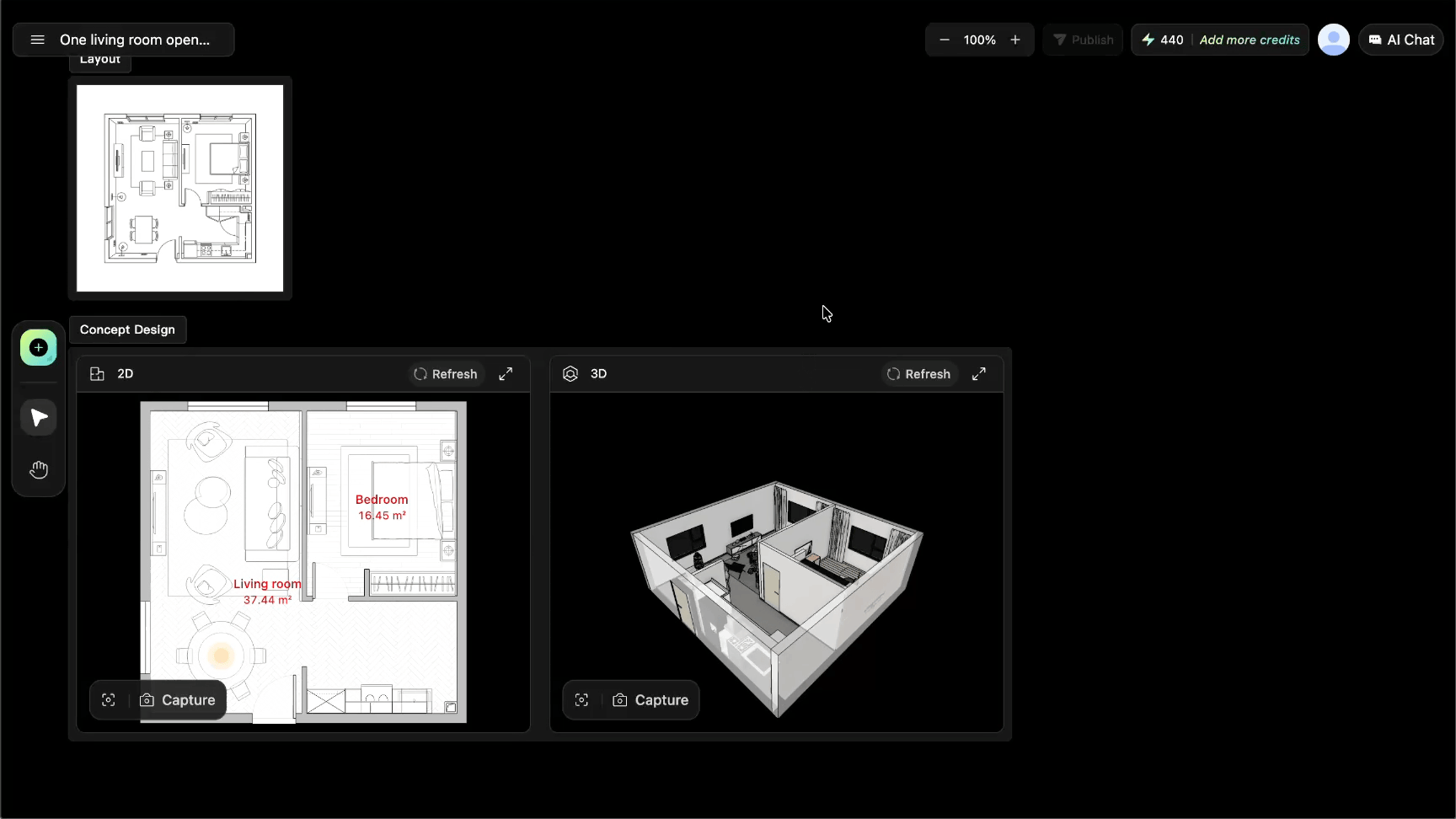This screenshot has width=1456, height=819.
Task: Open the hamburger menu
Action: coord(37,40)
